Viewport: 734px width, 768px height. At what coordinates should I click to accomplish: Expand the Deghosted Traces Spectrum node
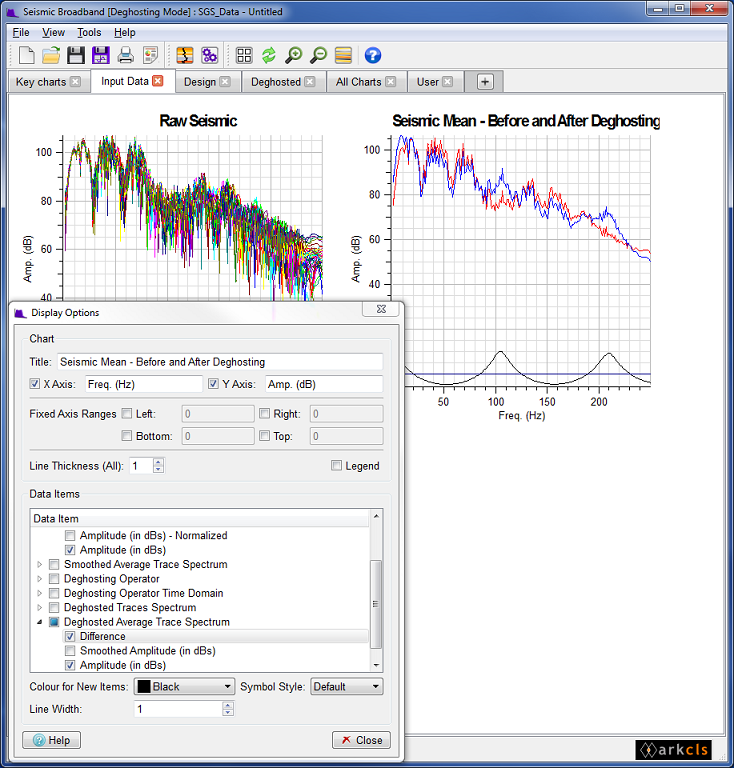point(40,608)
